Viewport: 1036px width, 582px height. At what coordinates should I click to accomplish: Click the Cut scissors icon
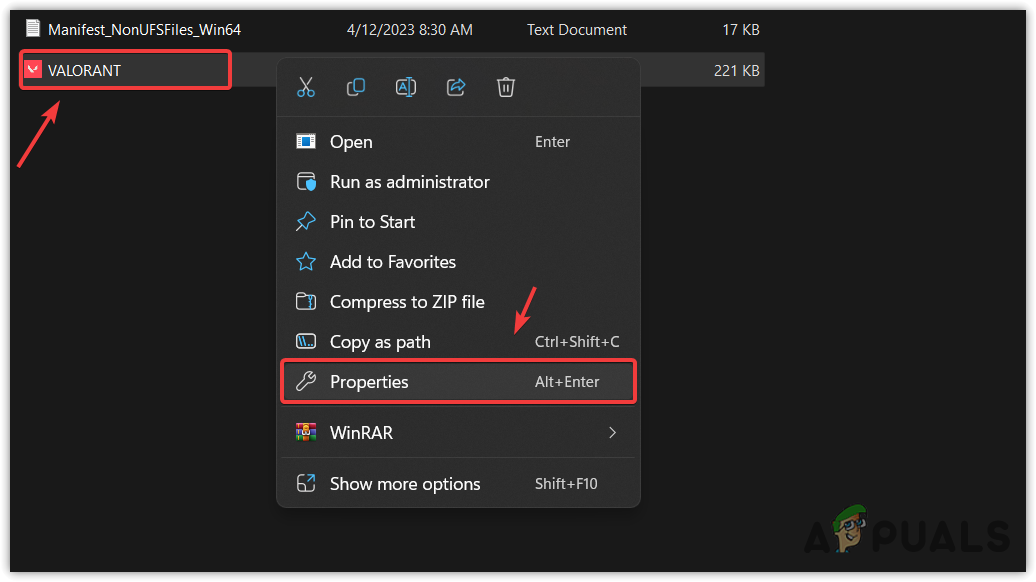coord(306,87)
